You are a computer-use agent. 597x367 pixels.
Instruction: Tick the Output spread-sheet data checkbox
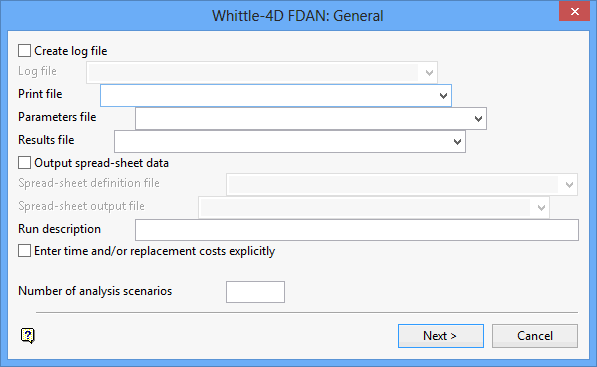point(24,163)
